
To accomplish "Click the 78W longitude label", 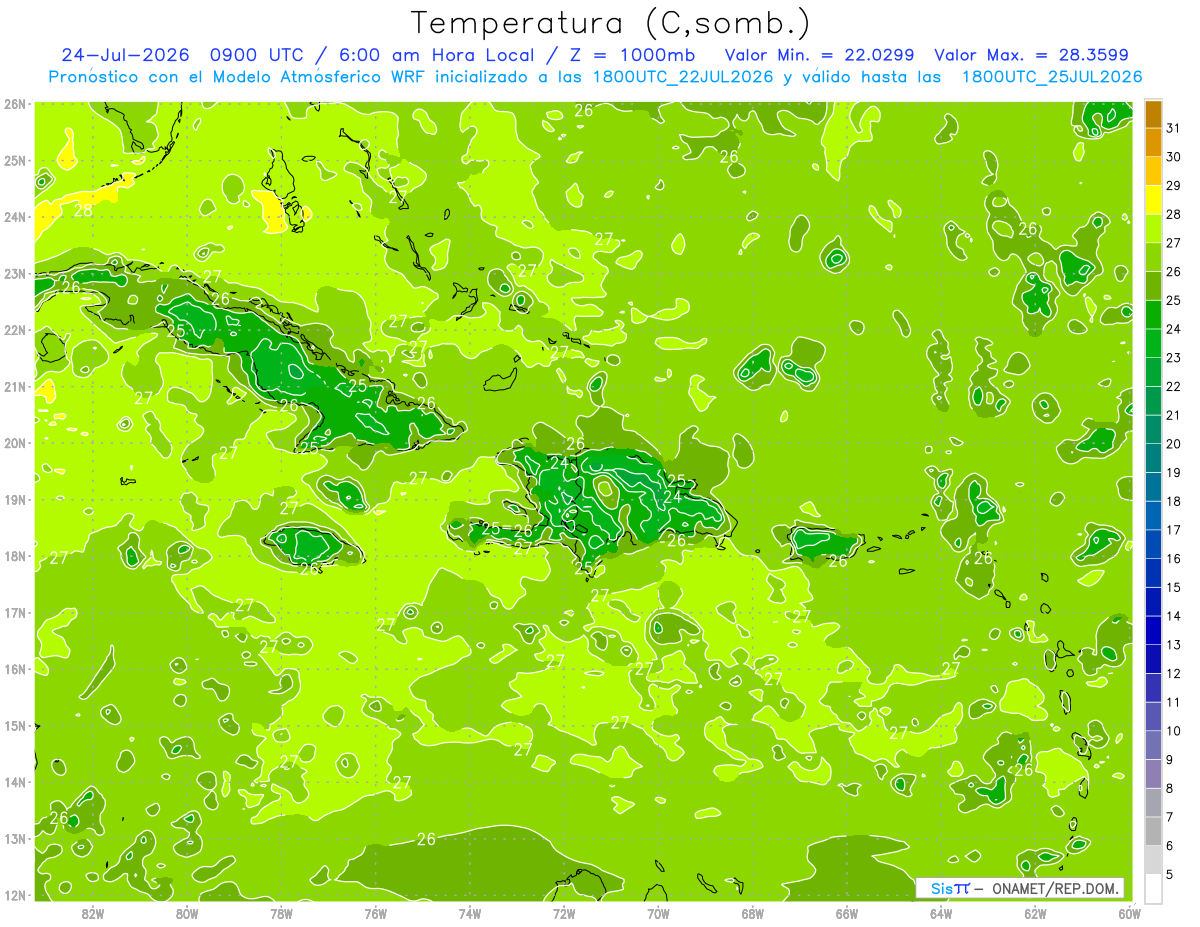I will tap(281, 913).
